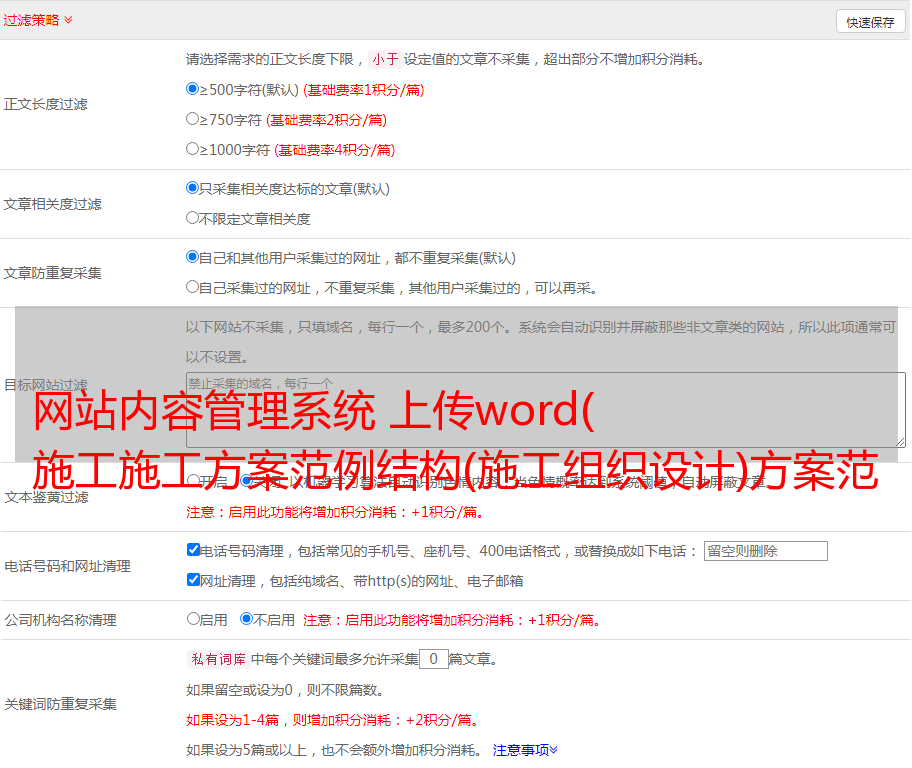Image resolution: width=912 pixels, height=768 pixels.
Task: Click the 基础费率4积分/篇 red note
Action: point(335,150)
